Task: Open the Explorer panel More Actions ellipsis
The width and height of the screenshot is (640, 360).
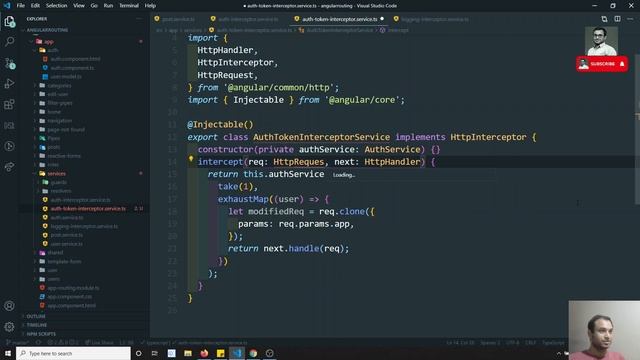Action: (x=139, y=19)
